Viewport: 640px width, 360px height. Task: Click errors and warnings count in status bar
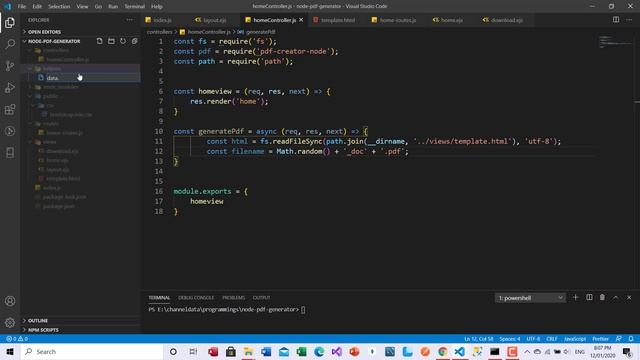coord(17,339)
